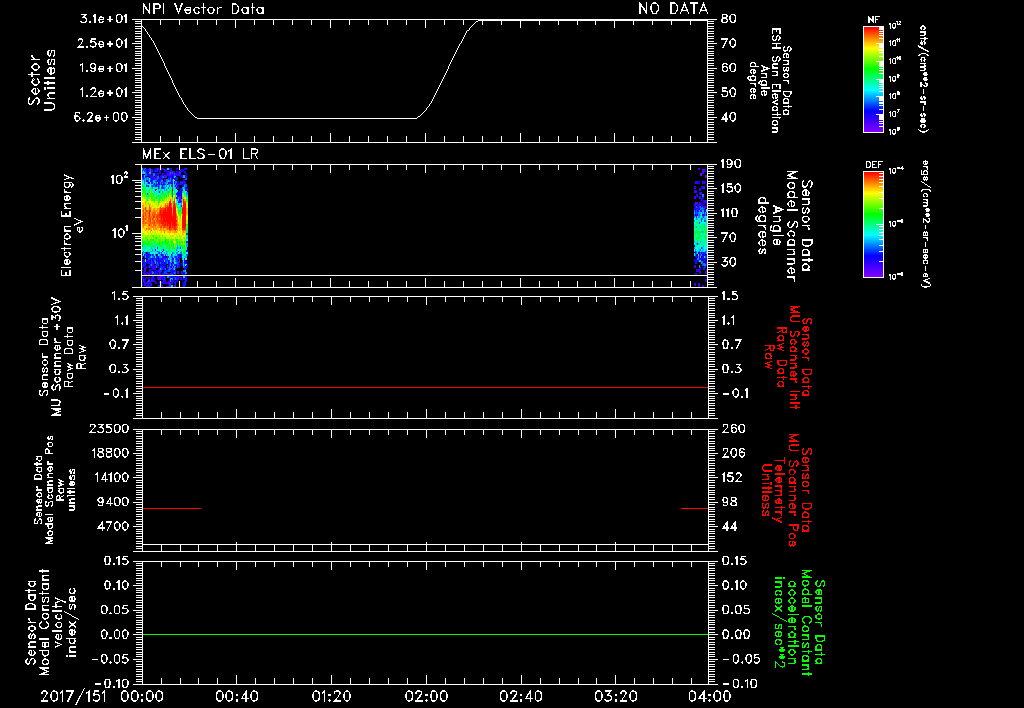
Task: Click the 'ergs/(cm**2-sr-sec-eV)' units label
Action: pos(926,224)
